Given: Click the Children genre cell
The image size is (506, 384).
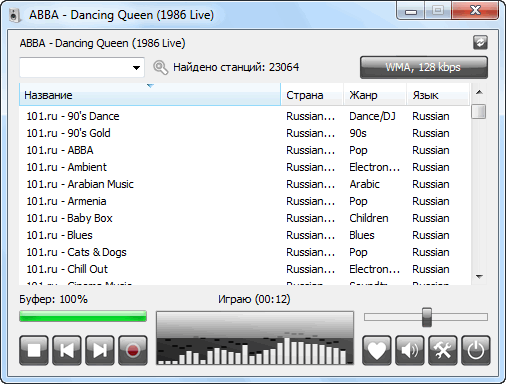Looking at the screenshot, I should tap(369, 218).
